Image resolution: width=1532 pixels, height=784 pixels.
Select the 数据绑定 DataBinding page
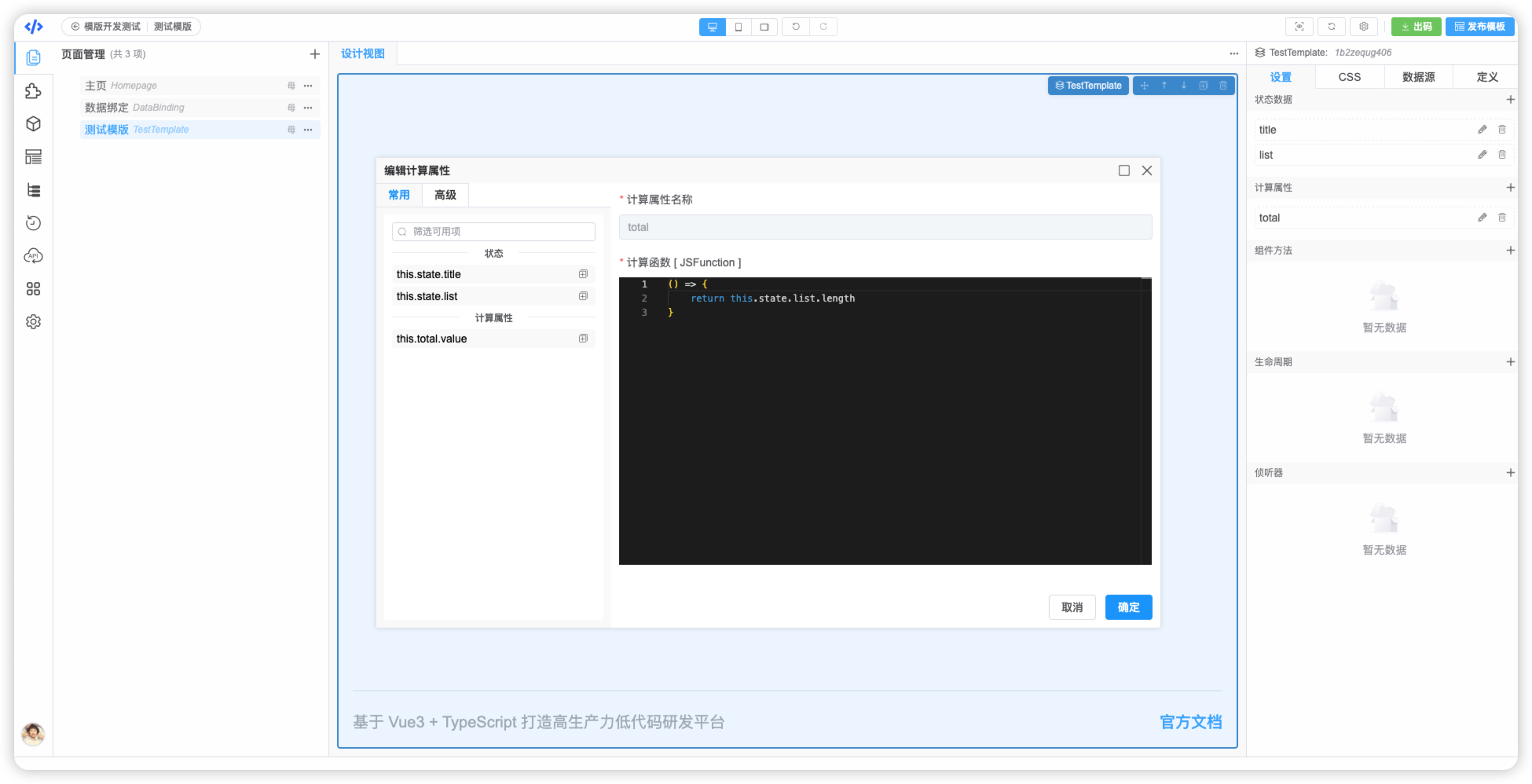[134, 108]
